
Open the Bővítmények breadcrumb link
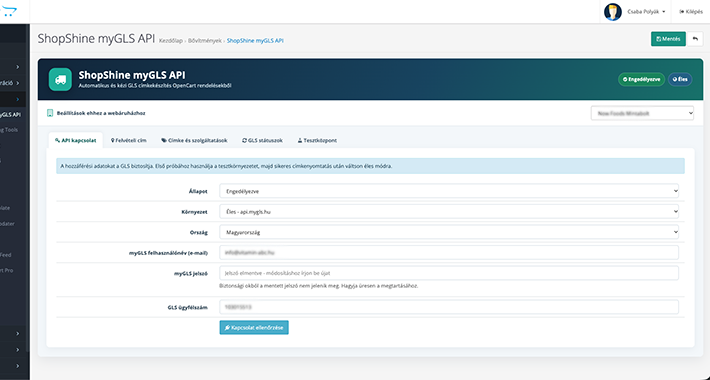click(x=205, y=41)
